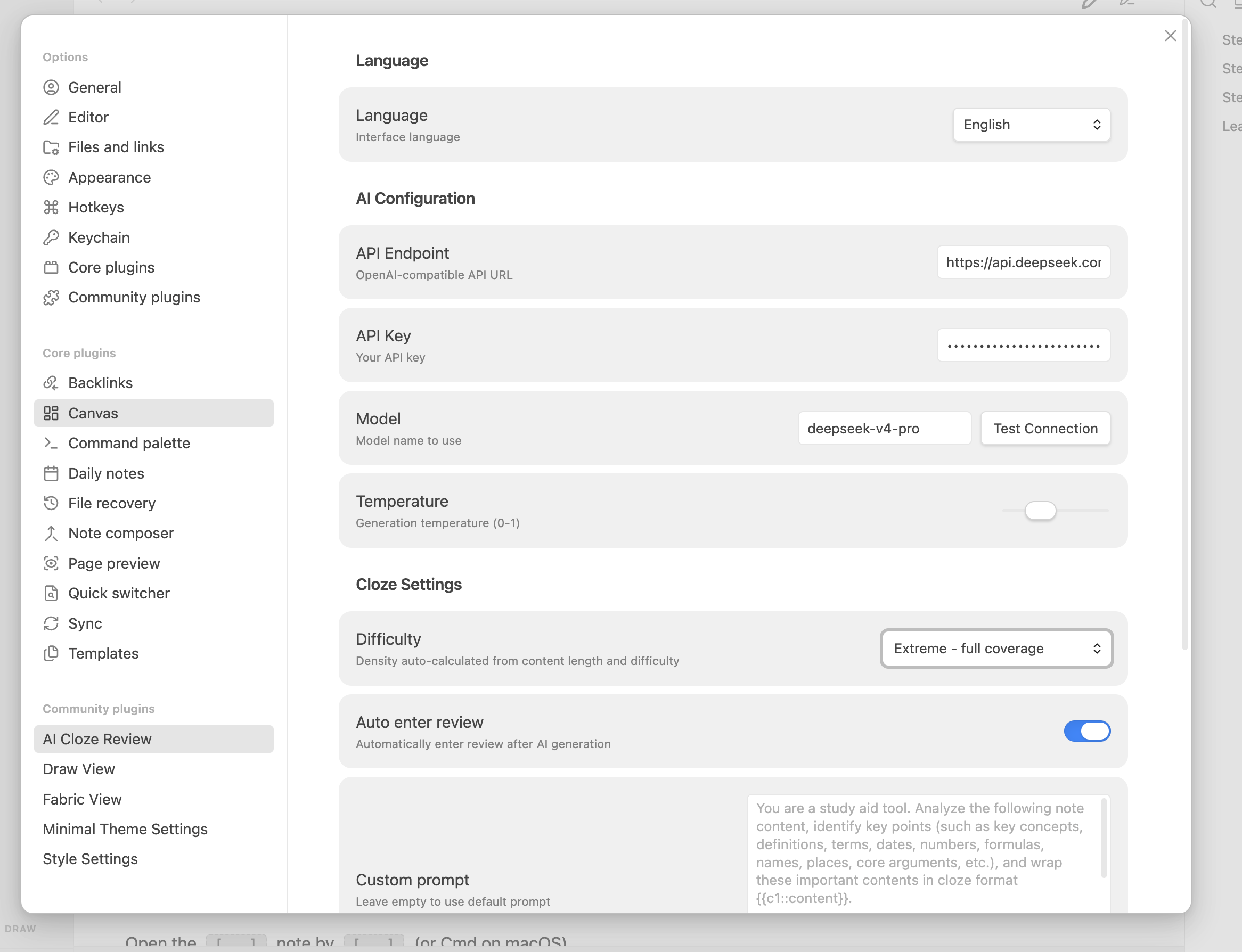This screenshot has width=1242, height=952.
Task: Click the Files and links folder icon
Action: 51,147
